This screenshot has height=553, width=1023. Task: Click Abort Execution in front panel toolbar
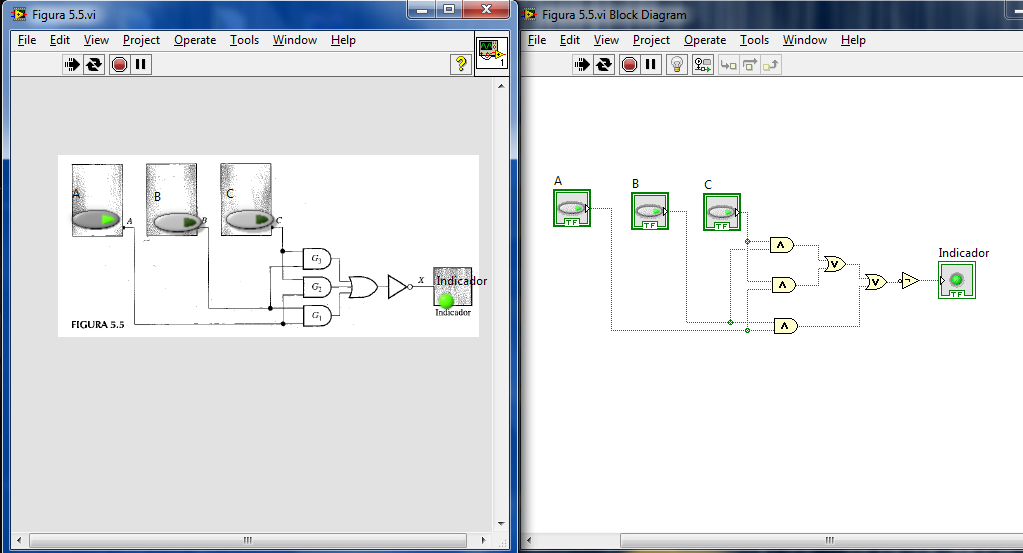[119, 65]
